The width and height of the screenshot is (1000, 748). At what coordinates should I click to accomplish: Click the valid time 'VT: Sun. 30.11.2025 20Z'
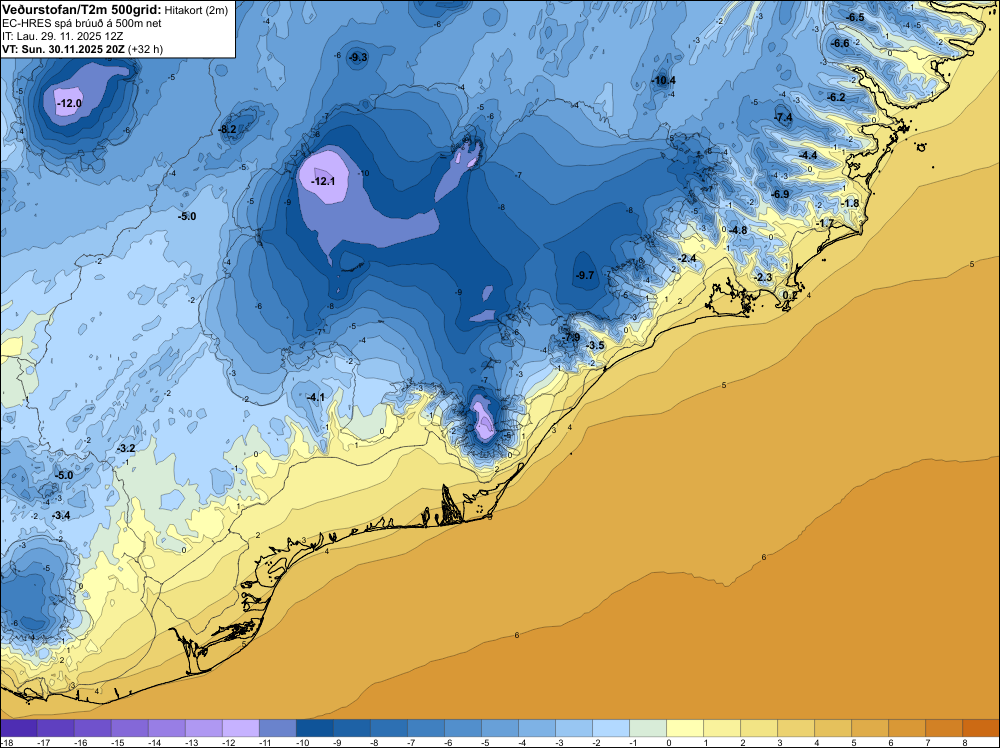[x=64, y=49]
